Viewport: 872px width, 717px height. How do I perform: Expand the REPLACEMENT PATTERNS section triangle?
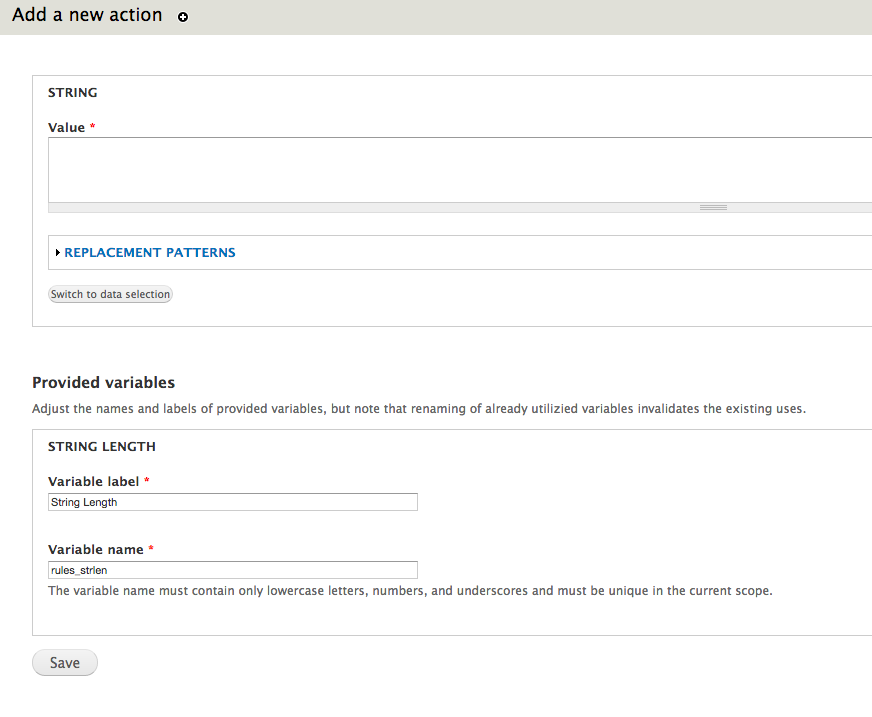[x=57, y=252]
